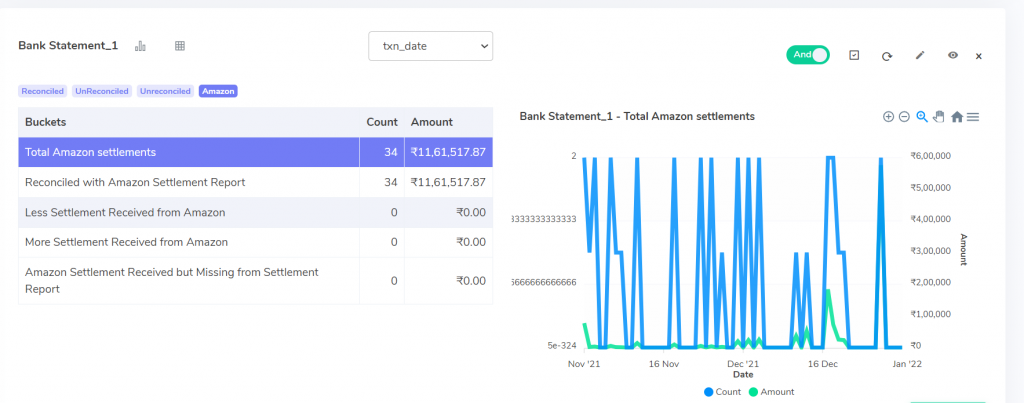Click the ₹6,00,000 axis label
The height and width of the screenshot is (403, 1024).
(x=933, y=156)
